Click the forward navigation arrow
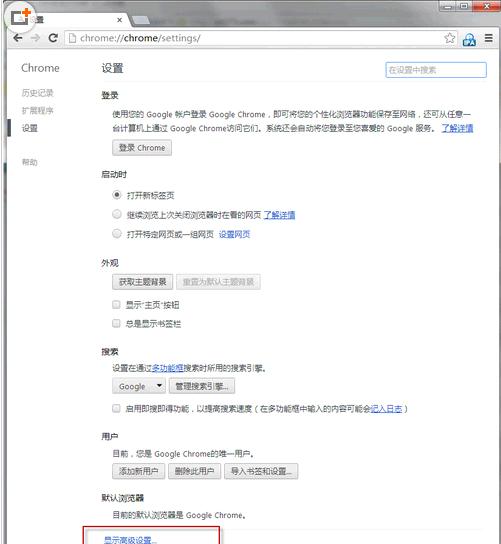This screenshot has width=501, height=544. coord(35,37)
